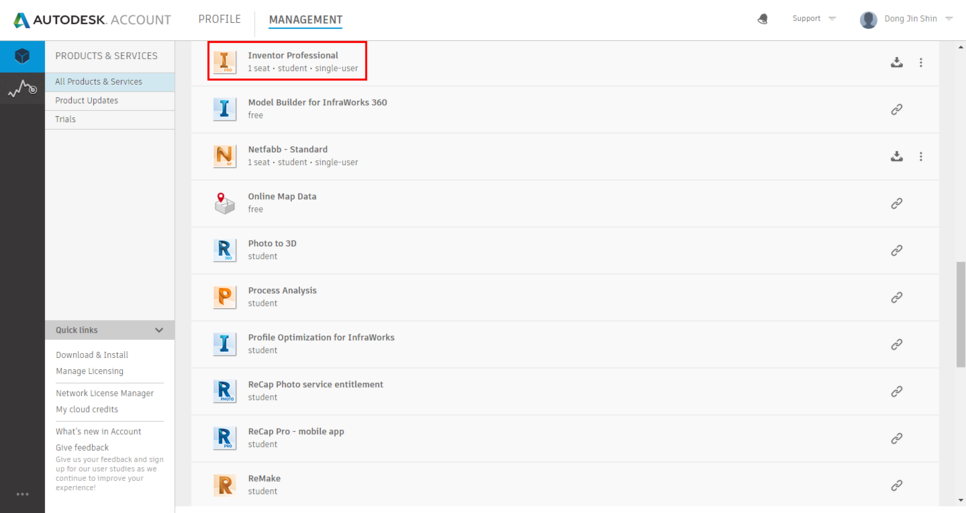The width and height of the screenshot is (966, 513).
Task: Open the ReCap Pro mobile app link icon
Action: tap(896, 438)
